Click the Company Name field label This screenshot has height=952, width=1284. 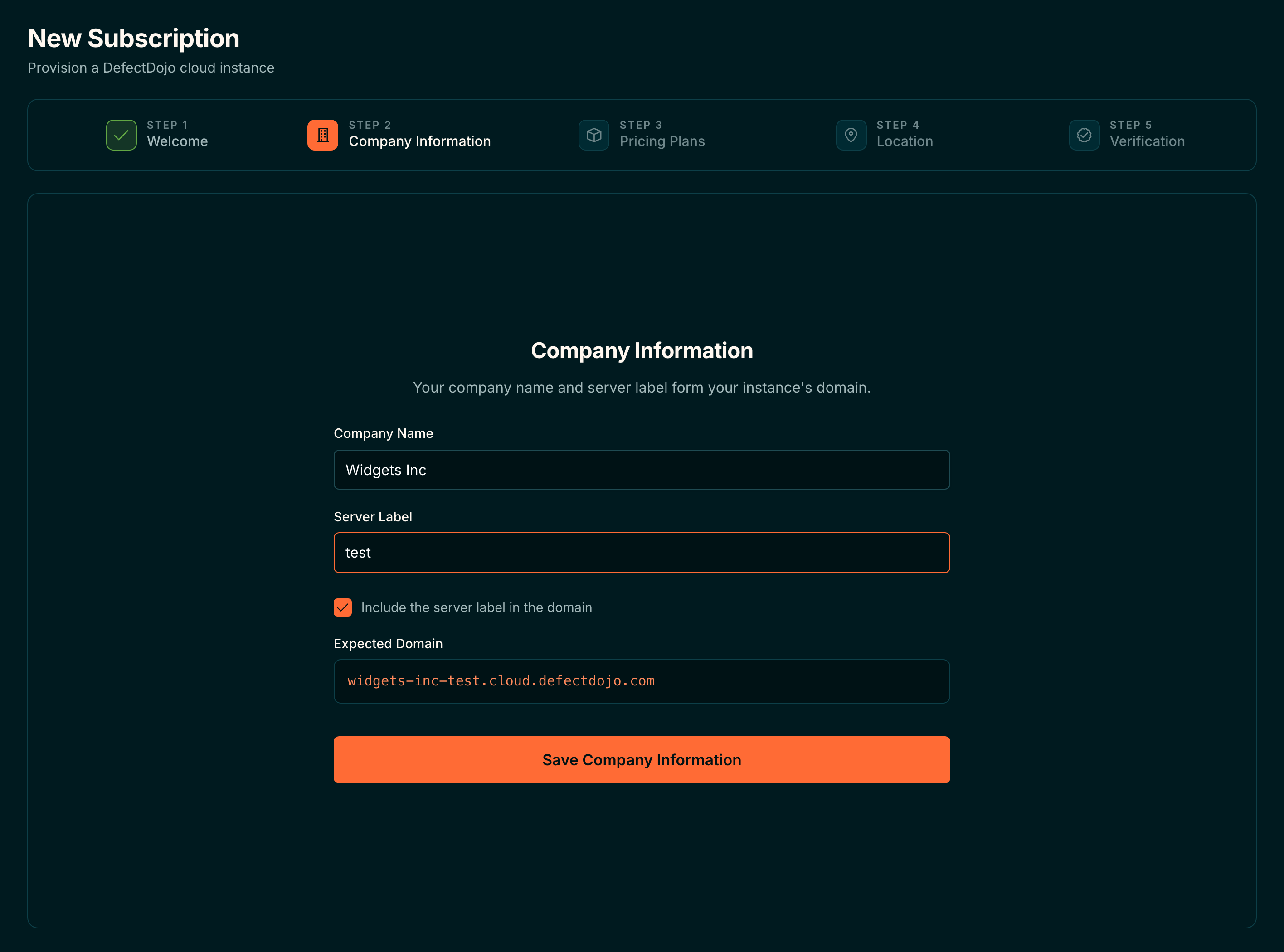pyautogui.click(x=383, y=433)
